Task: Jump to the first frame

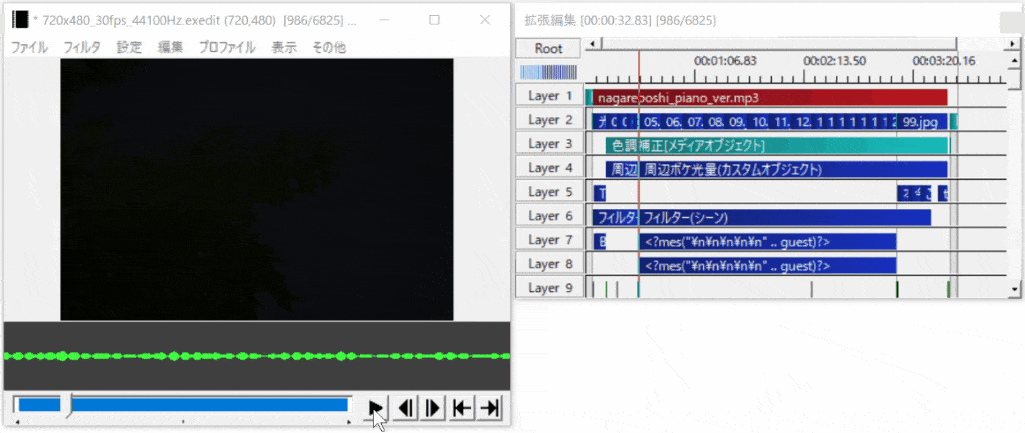Action: (462, 407)
